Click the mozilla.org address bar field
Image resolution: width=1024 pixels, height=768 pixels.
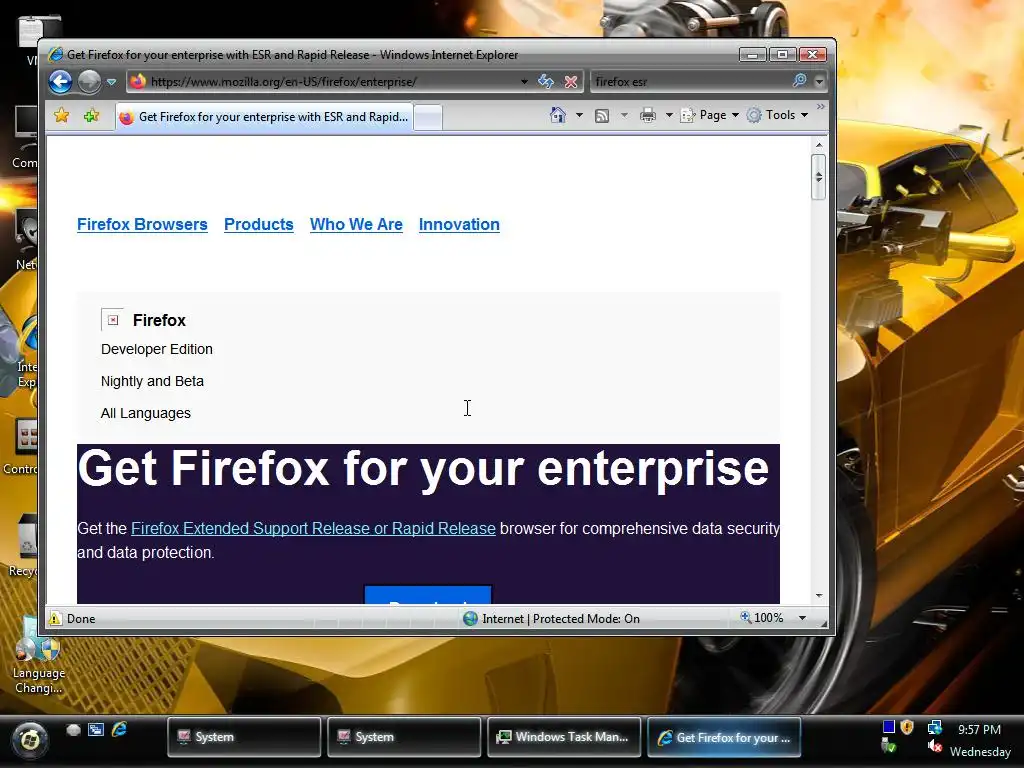point(327,82)
